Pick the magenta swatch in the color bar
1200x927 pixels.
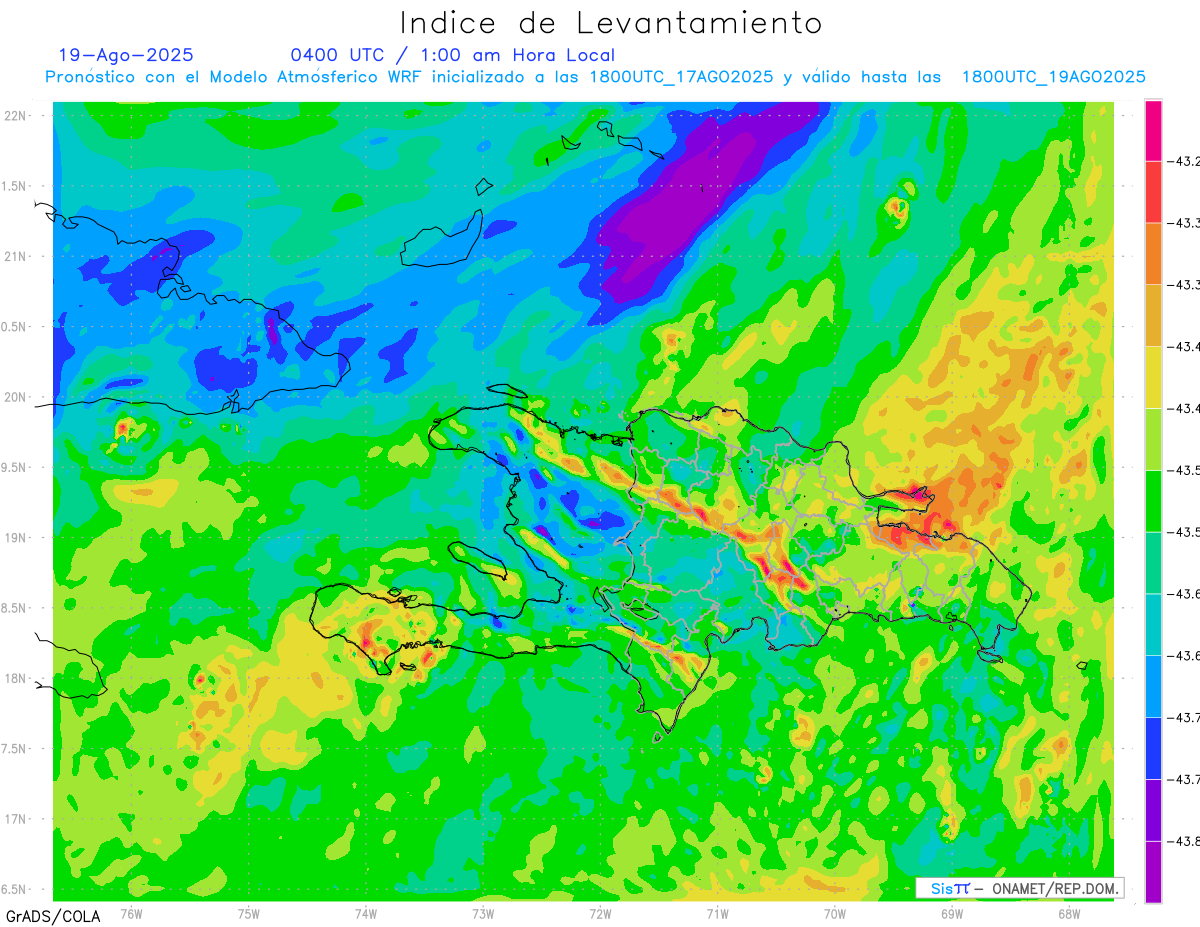pos(1153,130)
